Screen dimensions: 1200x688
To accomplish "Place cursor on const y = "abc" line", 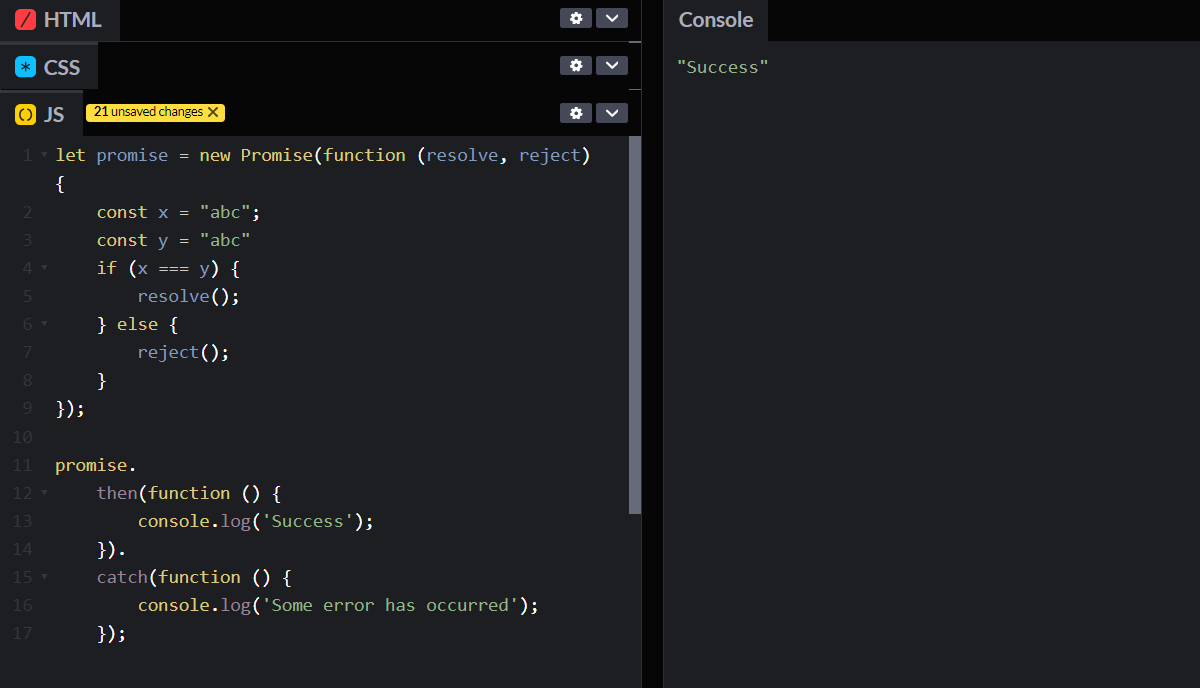I will [173, 240].
